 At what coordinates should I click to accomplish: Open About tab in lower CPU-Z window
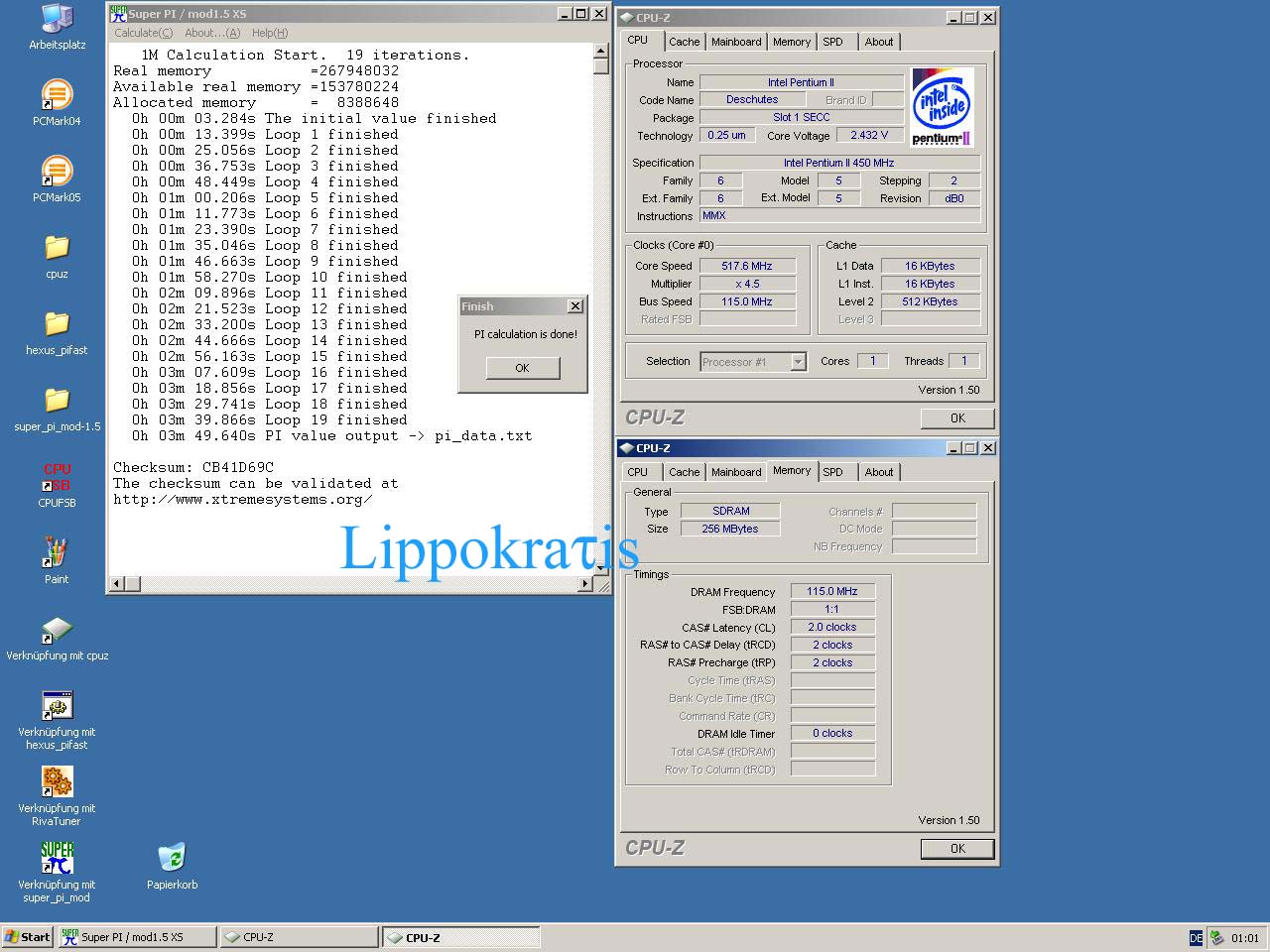tap(879, 472)
